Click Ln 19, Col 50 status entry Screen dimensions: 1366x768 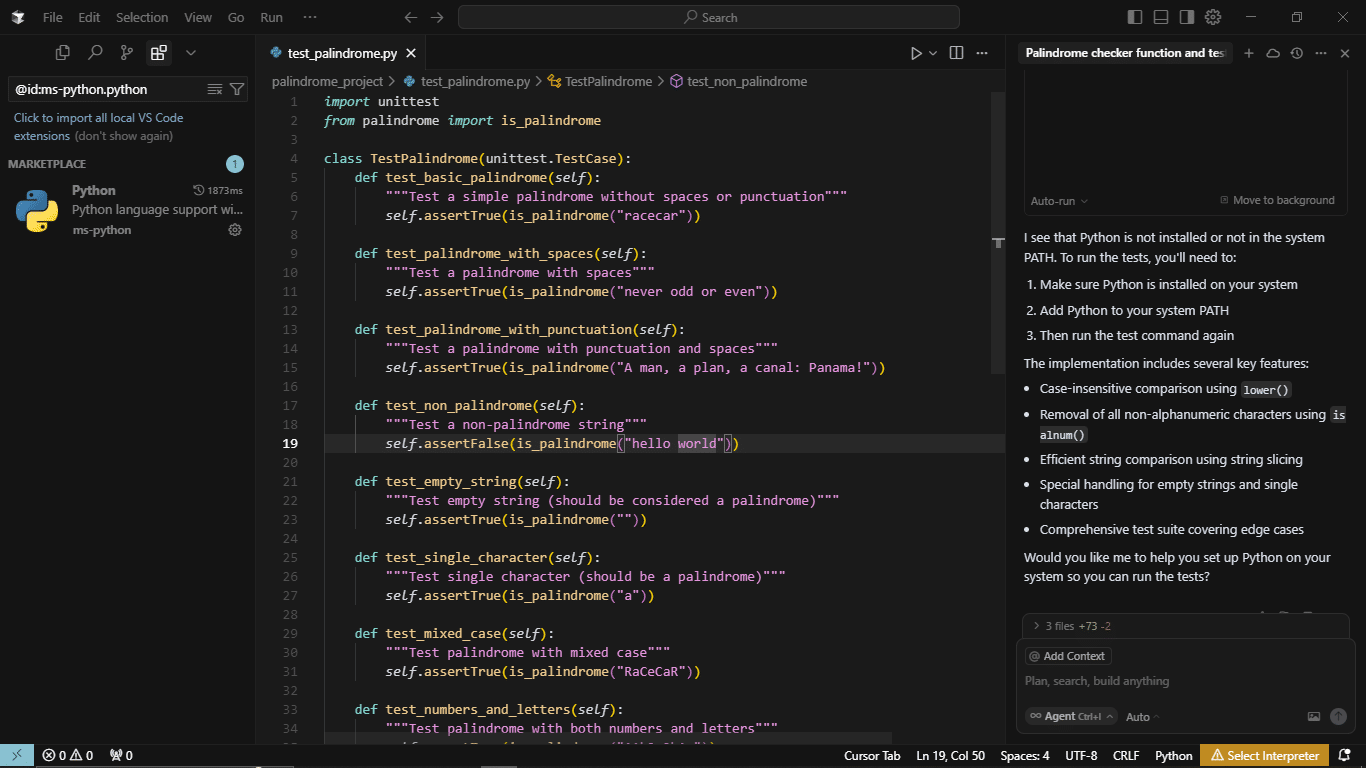click(950, 755)
